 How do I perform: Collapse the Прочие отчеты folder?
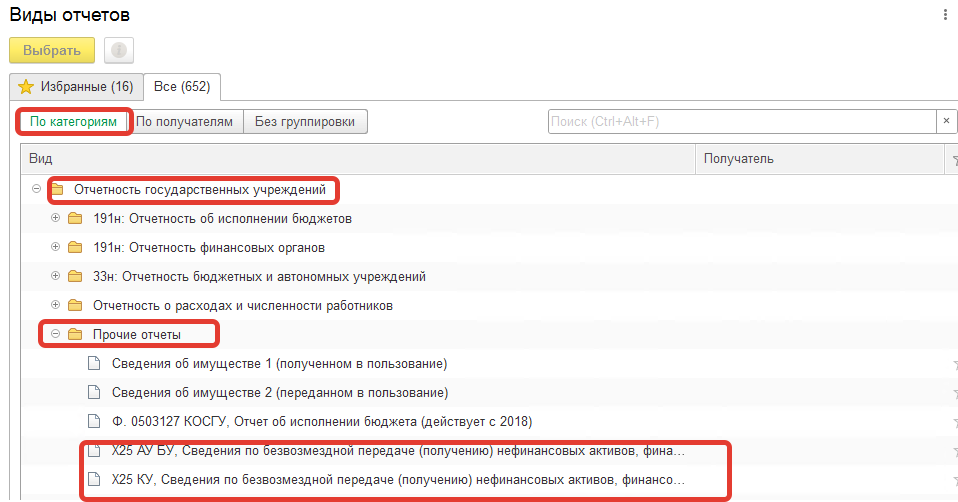click(x=56, y=334)
